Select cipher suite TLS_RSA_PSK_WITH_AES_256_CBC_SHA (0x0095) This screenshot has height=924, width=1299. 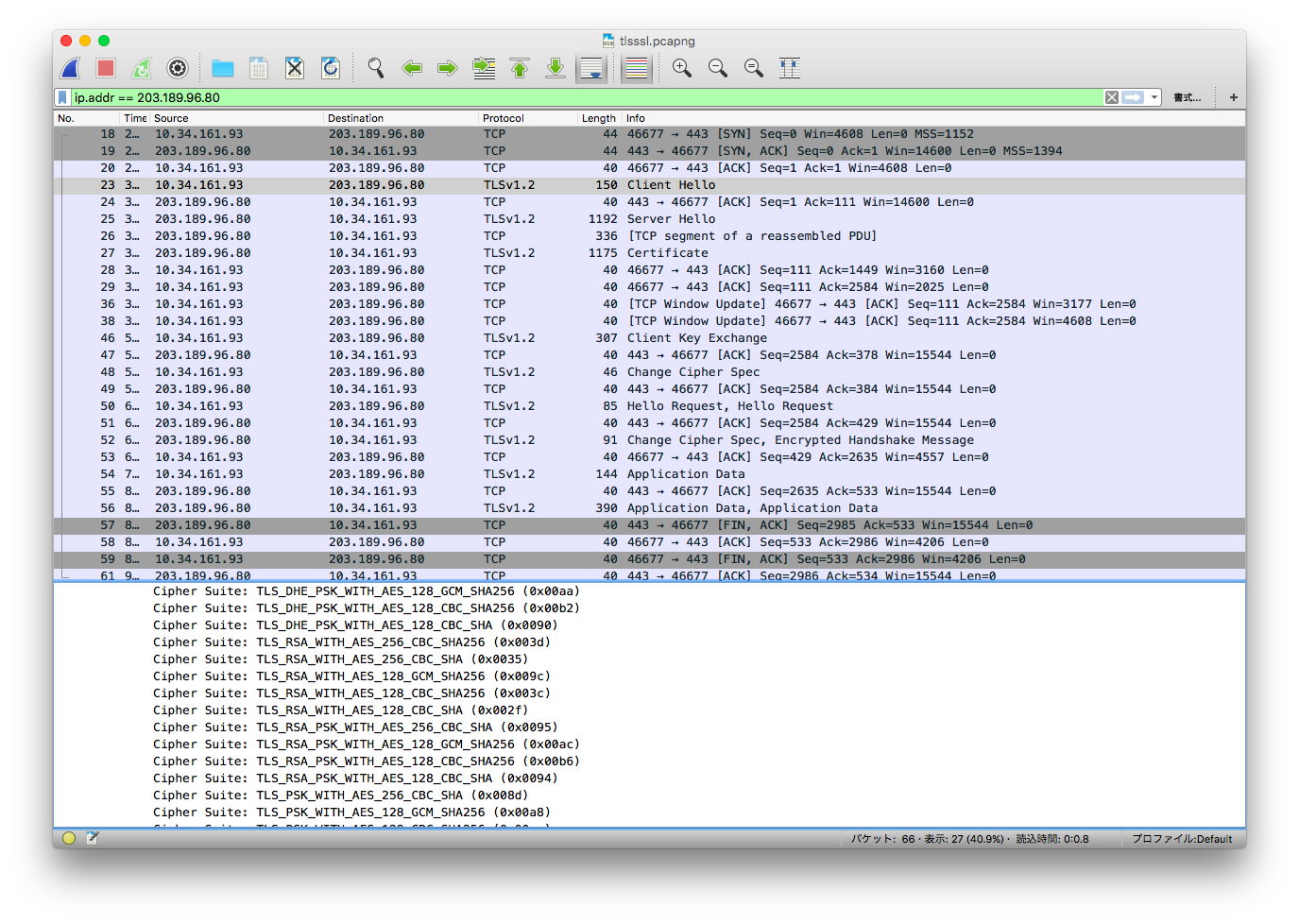click(x=355, y=727)
